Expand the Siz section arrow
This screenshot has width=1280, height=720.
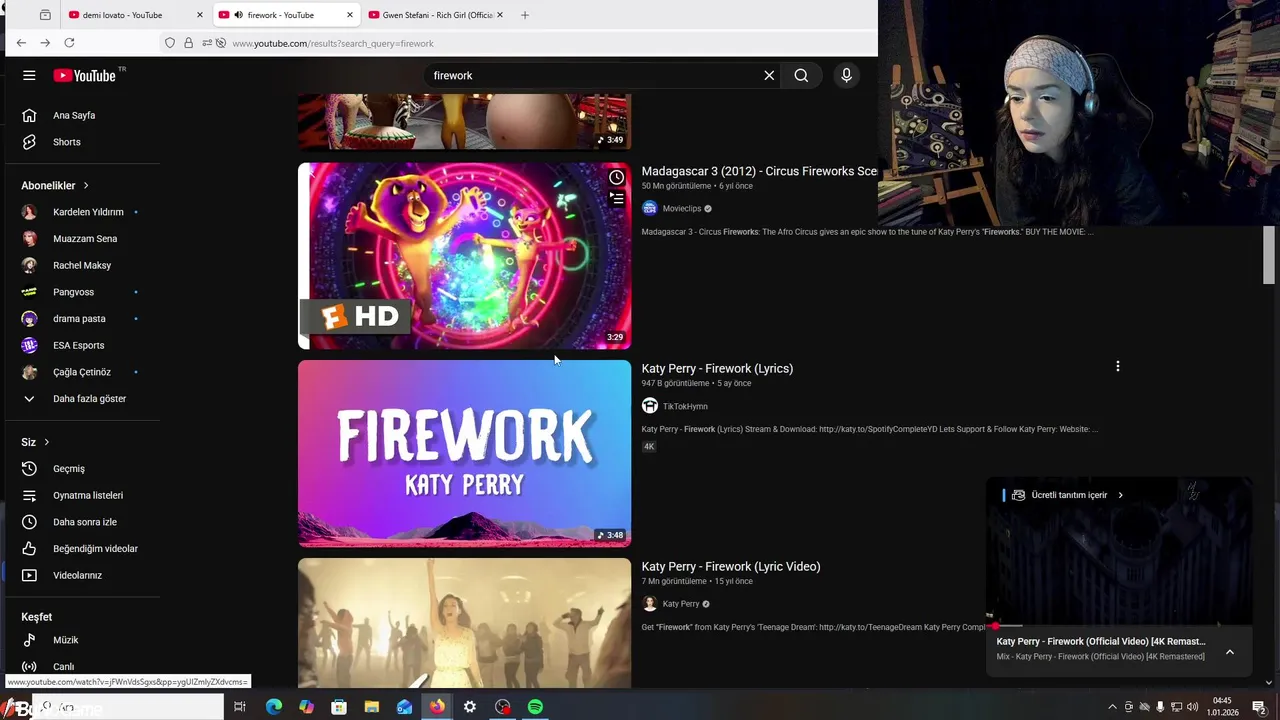pos(46,442)
